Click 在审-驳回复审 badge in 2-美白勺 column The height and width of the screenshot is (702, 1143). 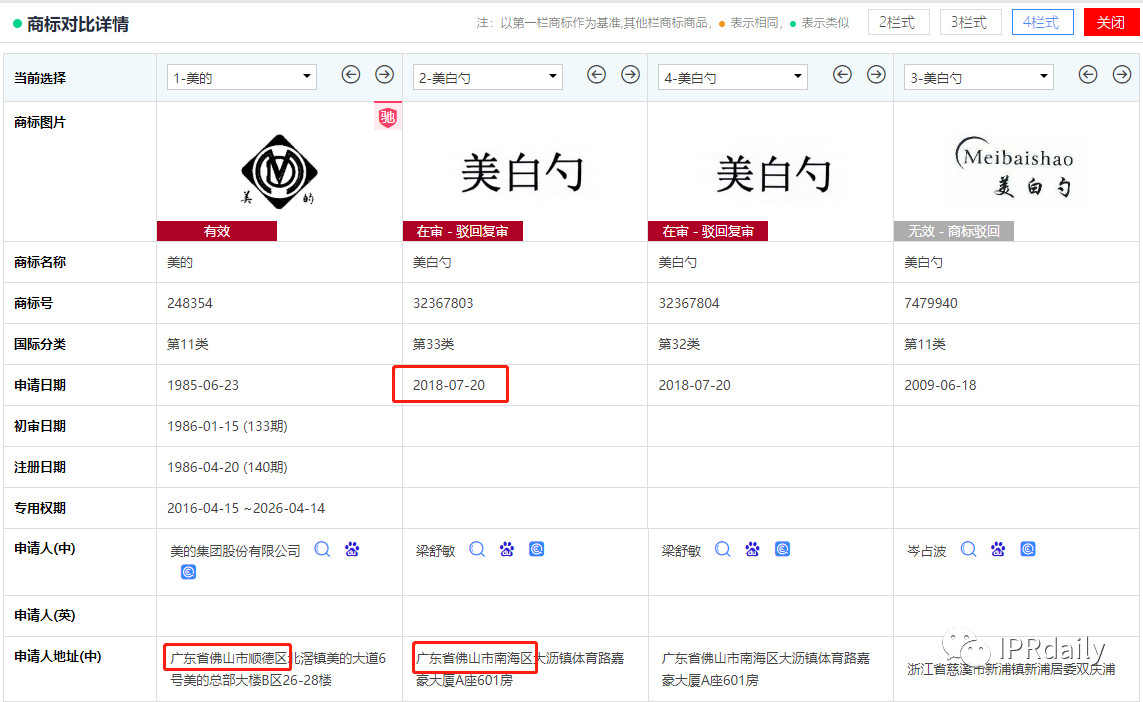point(463,231)
